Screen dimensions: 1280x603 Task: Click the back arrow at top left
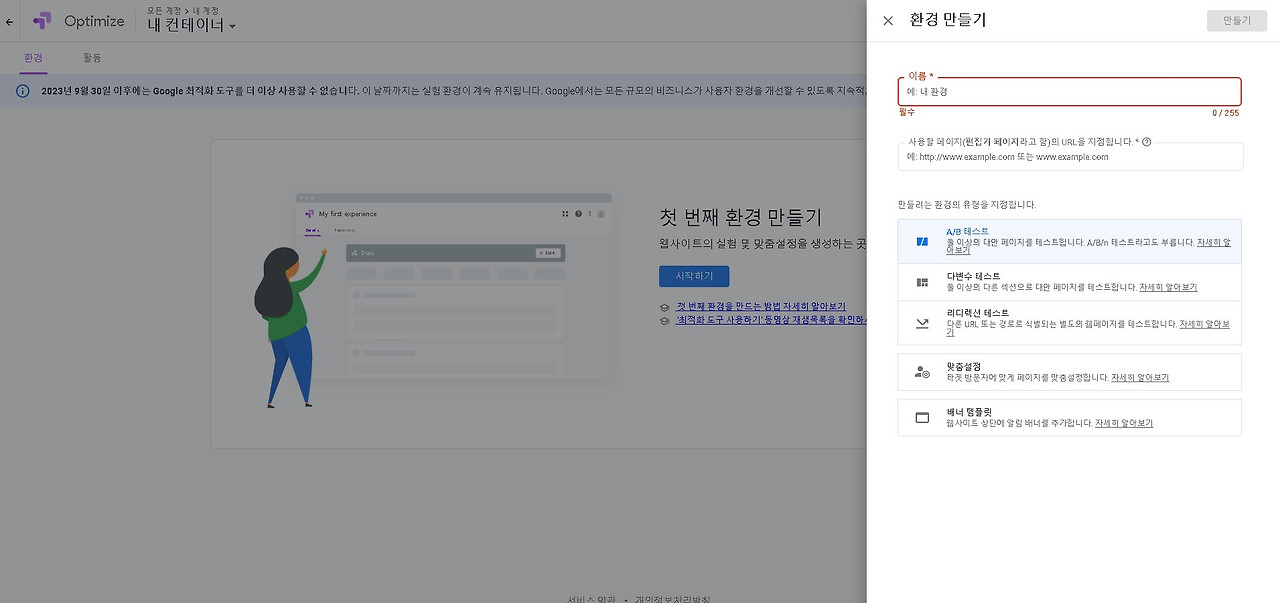(x=9, y=21)
